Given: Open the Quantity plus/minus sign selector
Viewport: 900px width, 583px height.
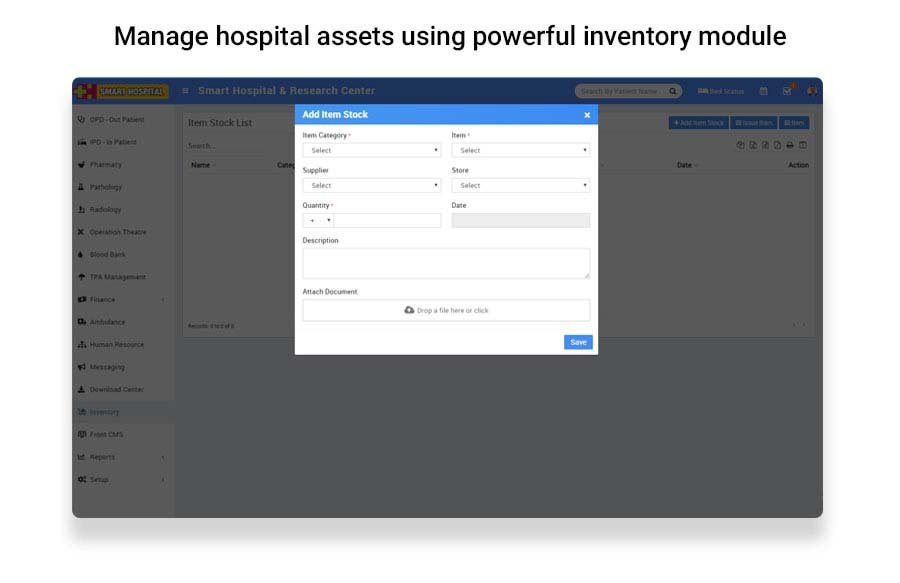Looking at the screenshot, I should pos(319,220).
